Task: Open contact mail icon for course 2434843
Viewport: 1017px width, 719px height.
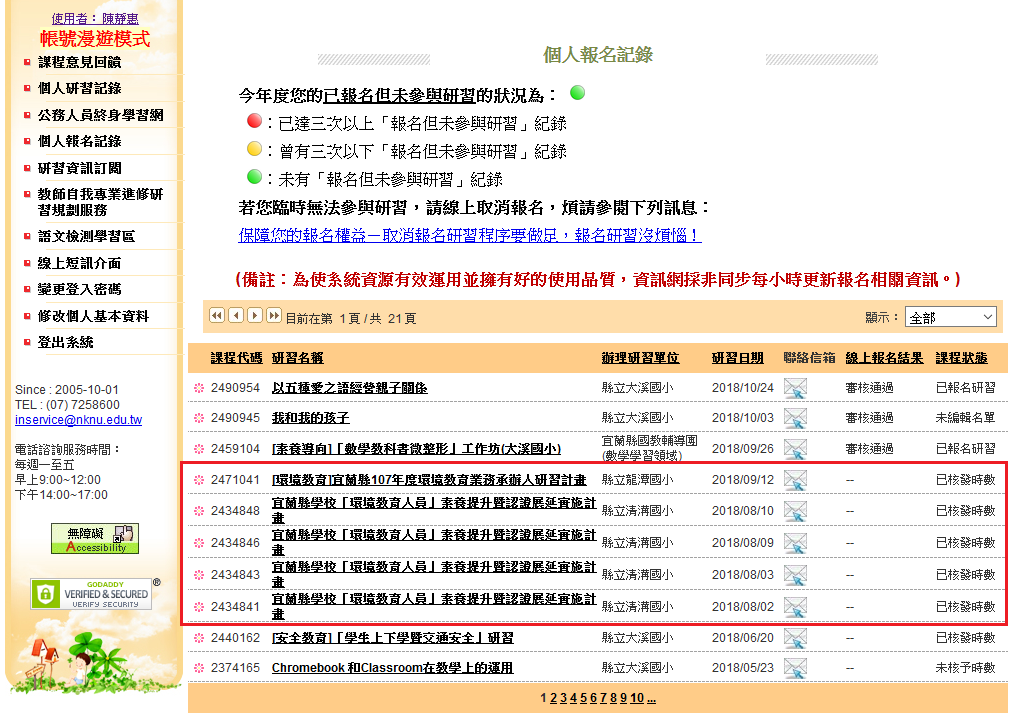Action: point(795,575)
